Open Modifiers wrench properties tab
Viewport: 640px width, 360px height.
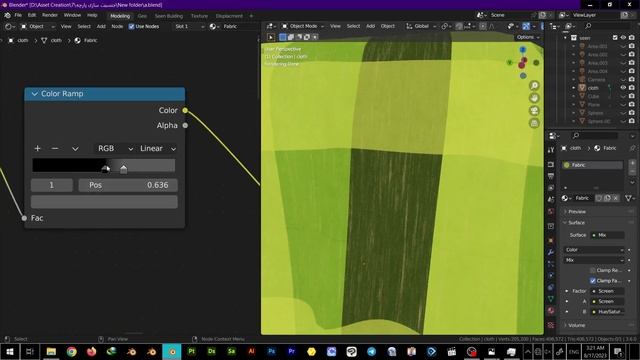point(551,252)
